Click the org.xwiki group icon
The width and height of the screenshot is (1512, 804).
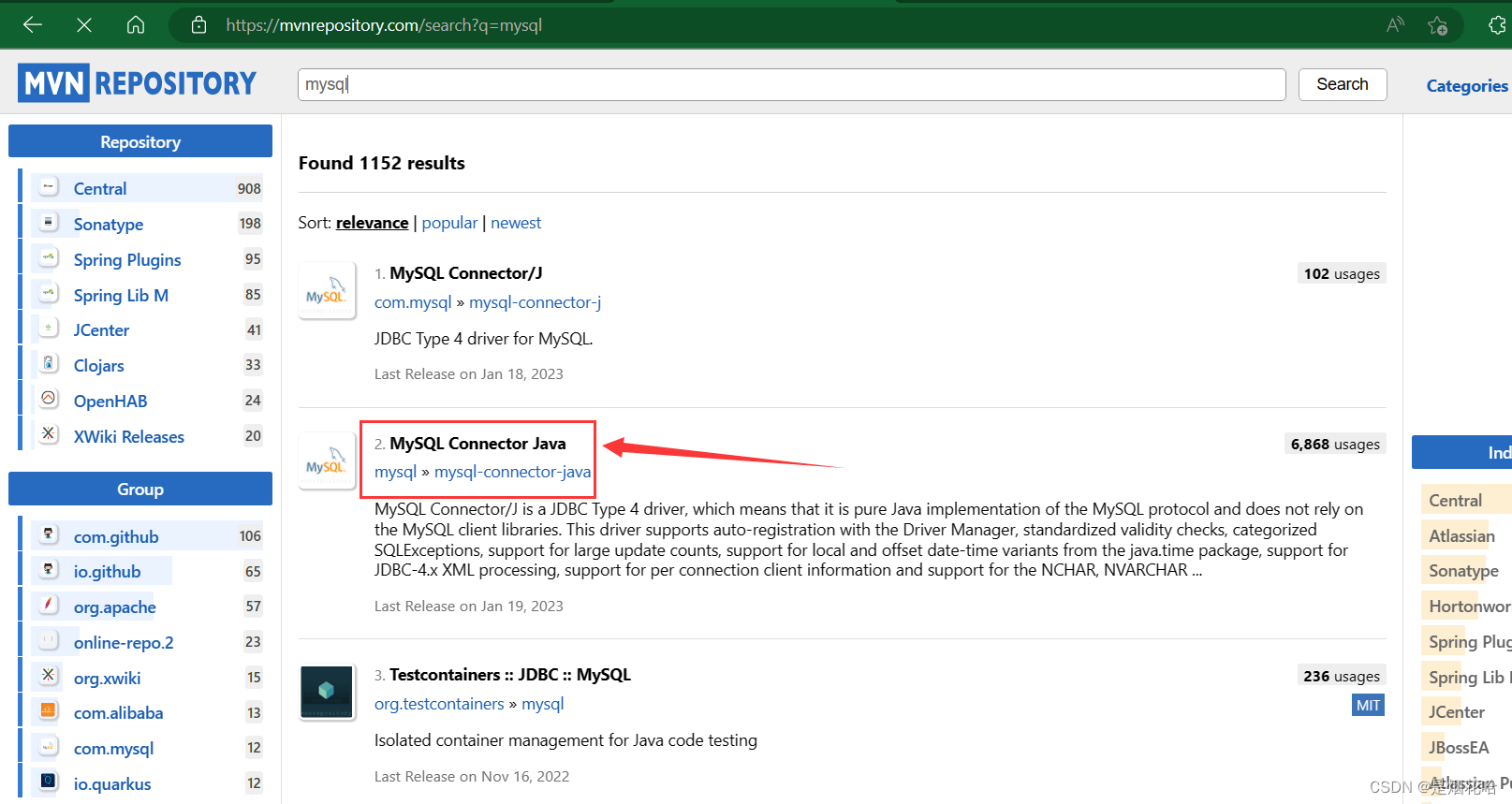point(49,676)
